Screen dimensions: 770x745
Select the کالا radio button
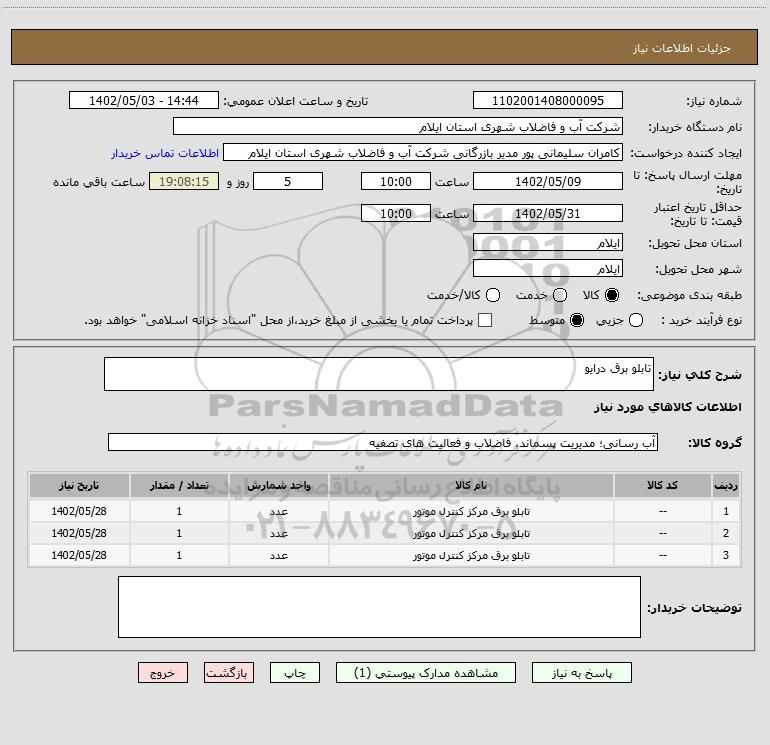click(x=612, y=295)
